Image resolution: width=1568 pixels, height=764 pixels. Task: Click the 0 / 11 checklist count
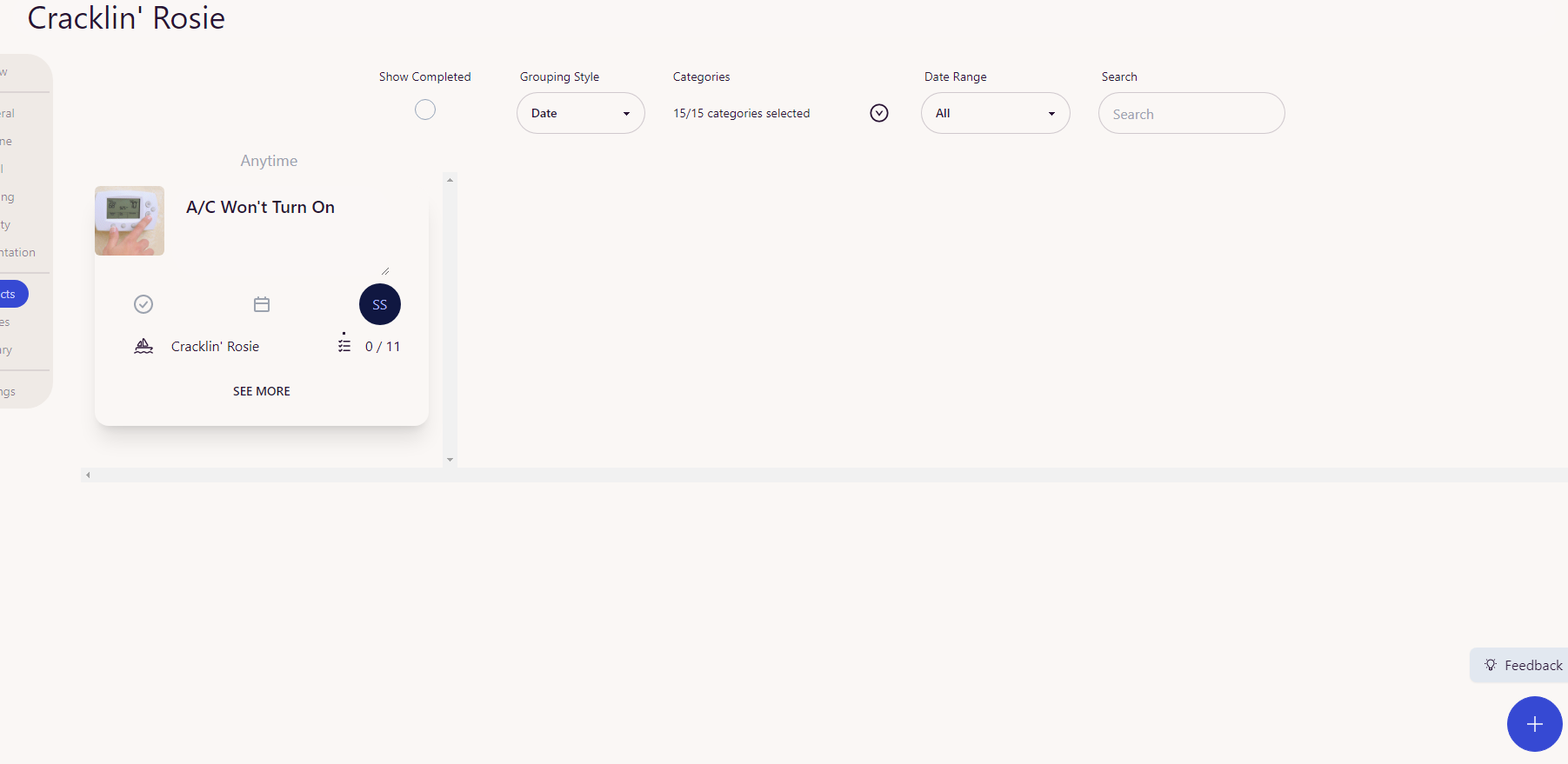383,346
